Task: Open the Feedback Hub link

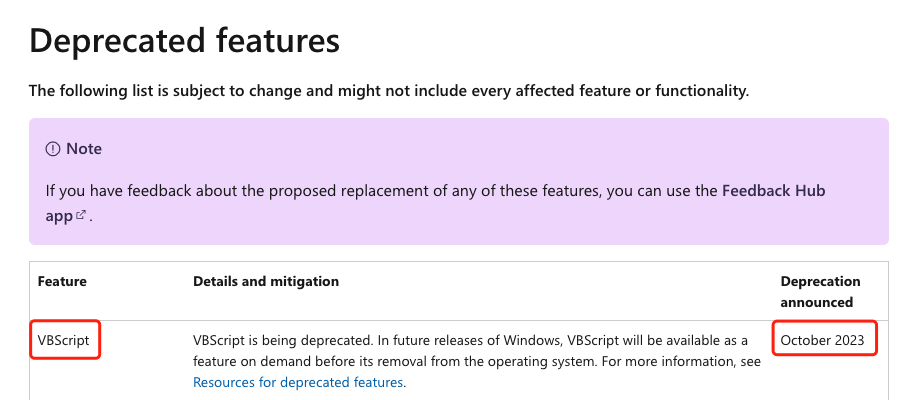Action: coord(773,190)
